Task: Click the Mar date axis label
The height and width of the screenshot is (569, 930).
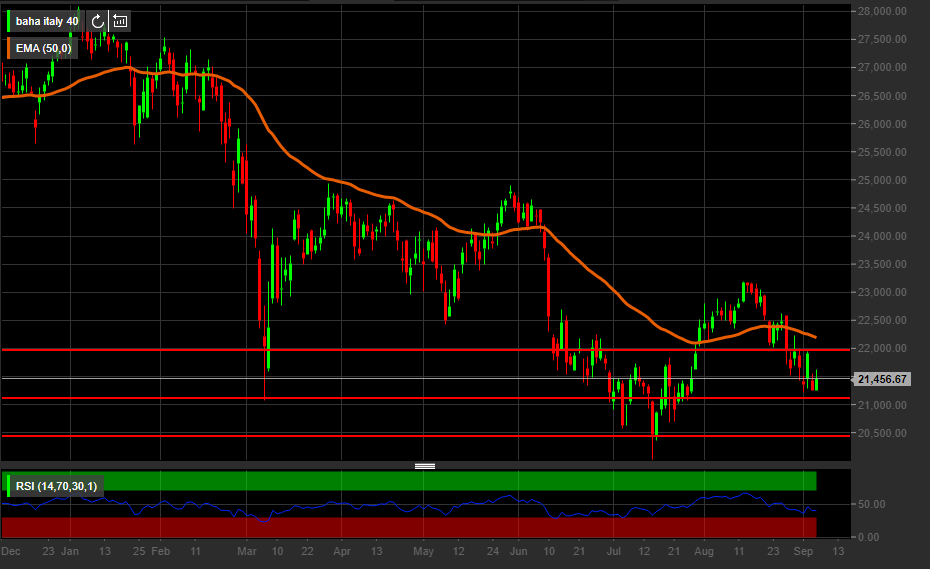Action: (247, 551)
